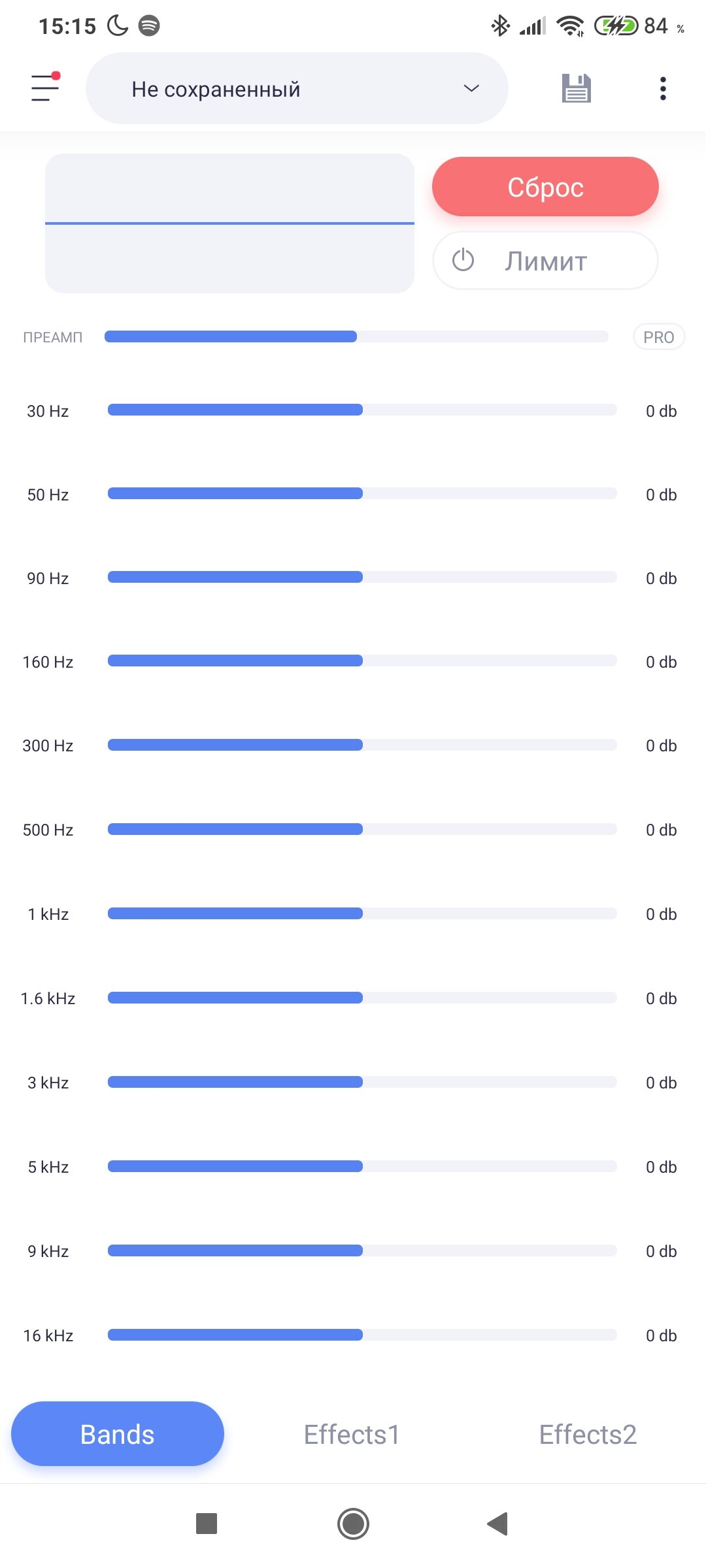706x1568 pixels.
Task: Open the hamburger menu with red dot
Action: pos(45,88)
